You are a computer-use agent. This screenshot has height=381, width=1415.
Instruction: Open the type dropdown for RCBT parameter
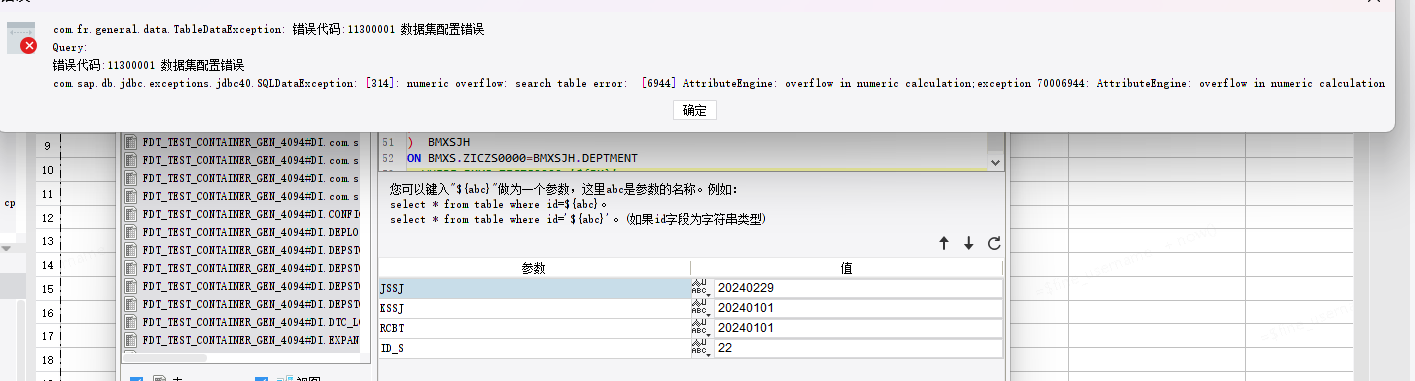point(700,328)
